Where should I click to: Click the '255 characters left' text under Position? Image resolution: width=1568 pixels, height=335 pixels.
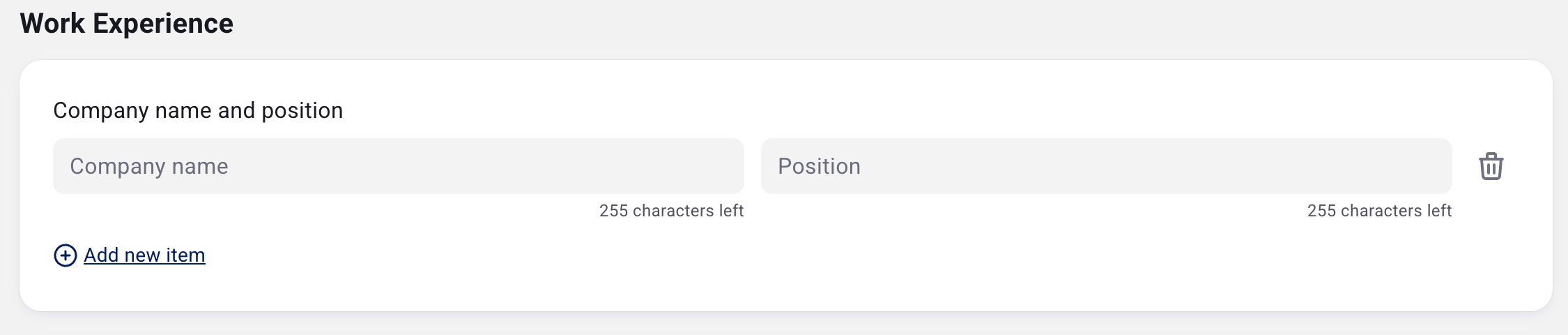[1379, 211]
